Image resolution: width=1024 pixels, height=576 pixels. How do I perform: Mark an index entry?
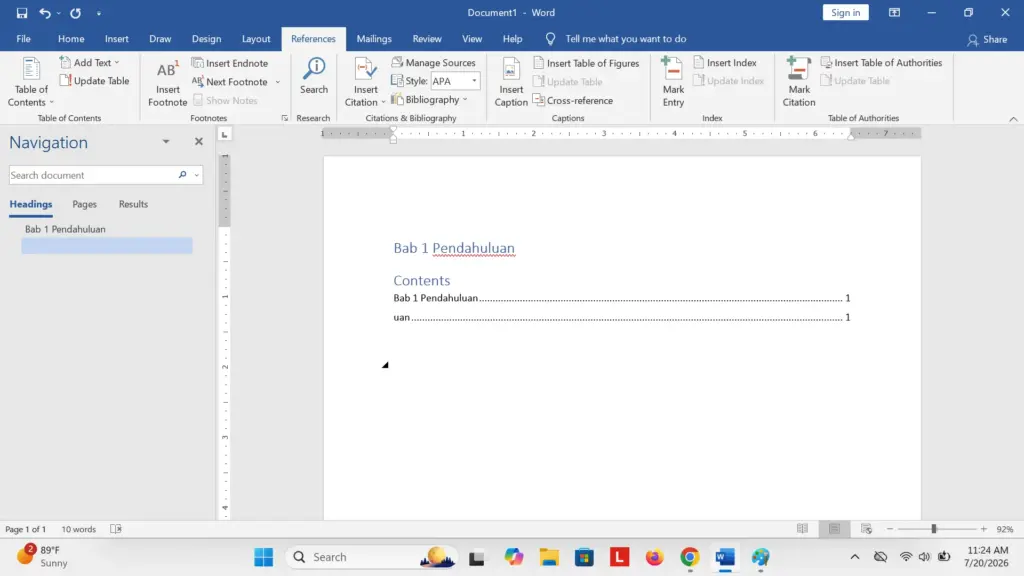pyautogui.click(x=673, y=82)
